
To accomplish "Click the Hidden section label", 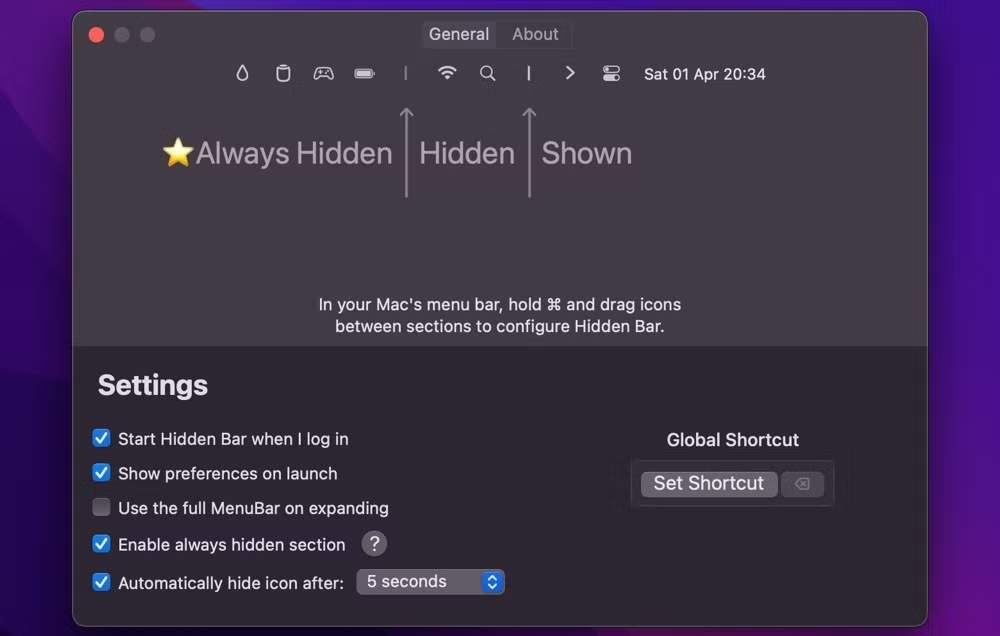I will click(x=467, y=153).
